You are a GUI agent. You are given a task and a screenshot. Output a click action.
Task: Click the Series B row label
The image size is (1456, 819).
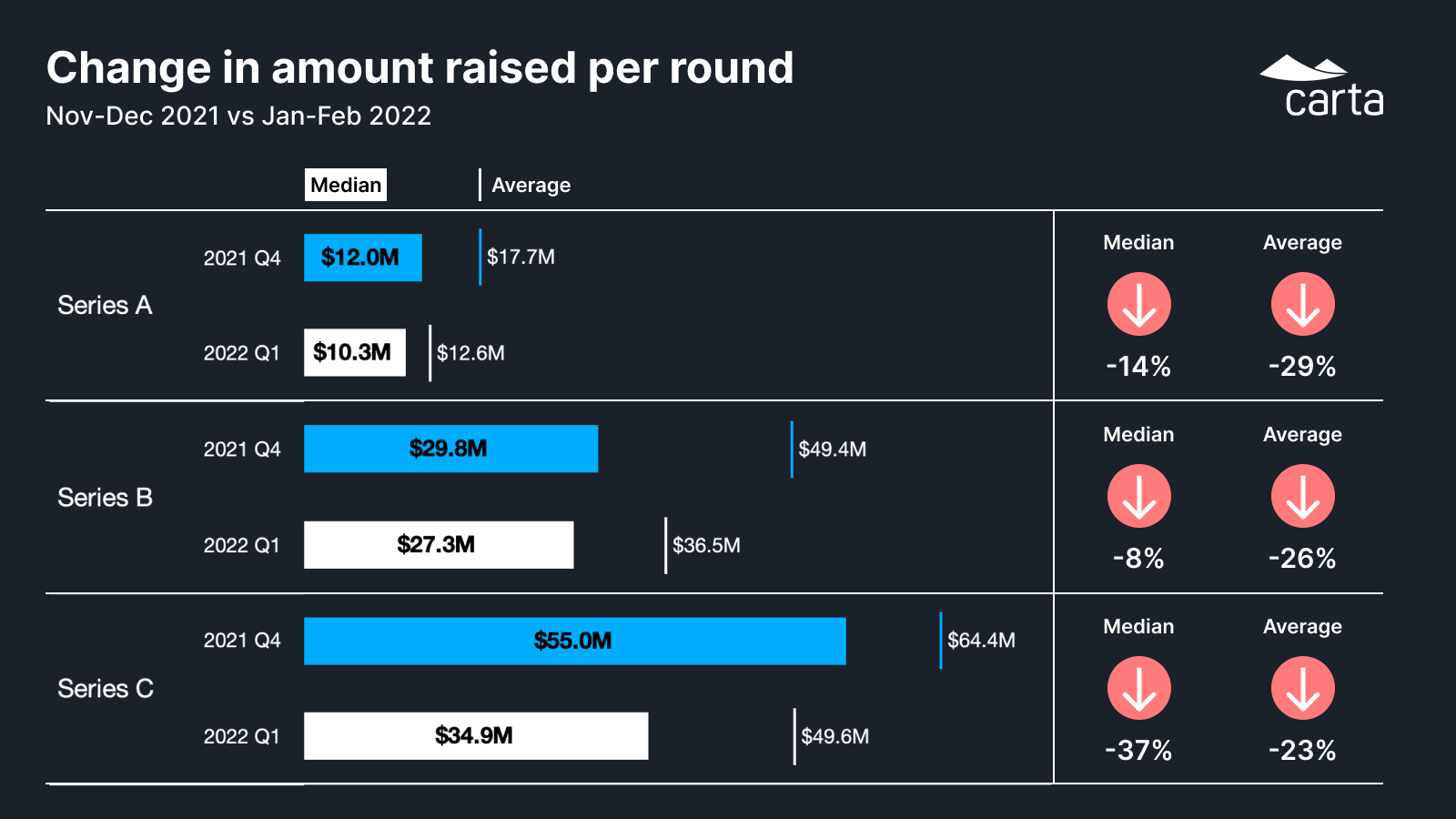click(x=105, y=498)
